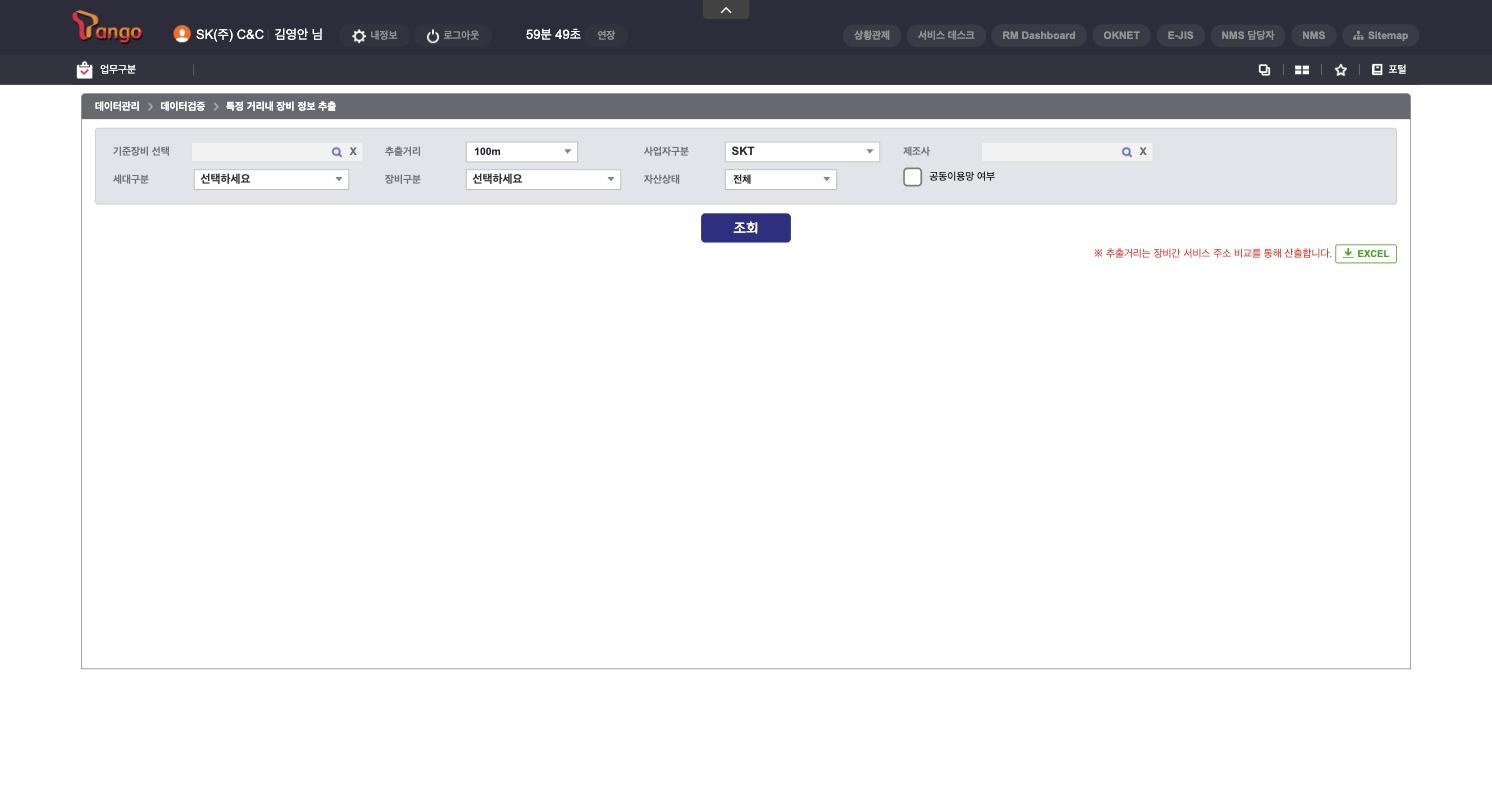Viewport: 1492px width, 812px height.
Task: Click the 조회 search button
Action: [746, 228]
